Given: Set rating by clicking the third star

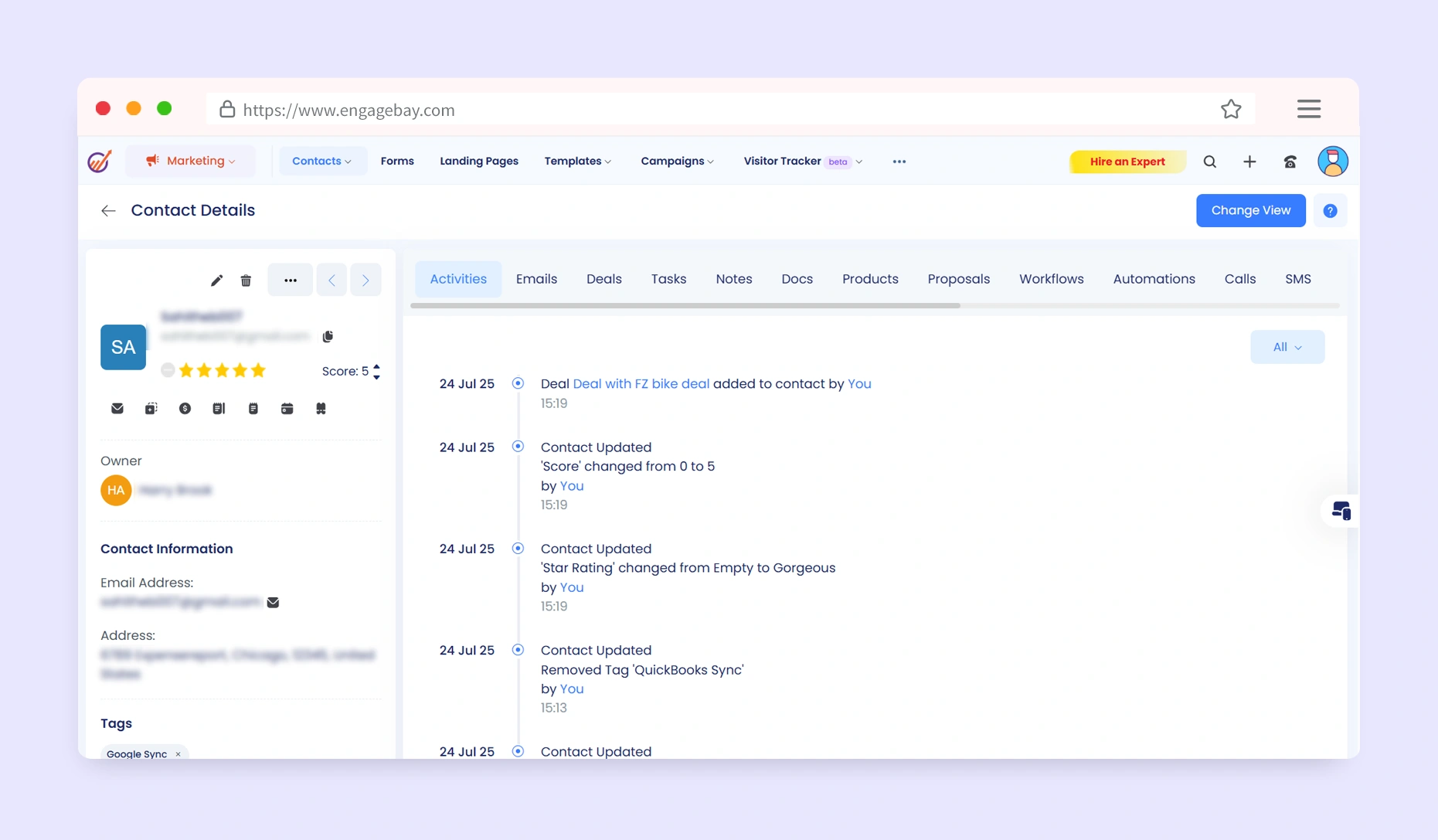Looking at the screenshot, I should point(222,371).
